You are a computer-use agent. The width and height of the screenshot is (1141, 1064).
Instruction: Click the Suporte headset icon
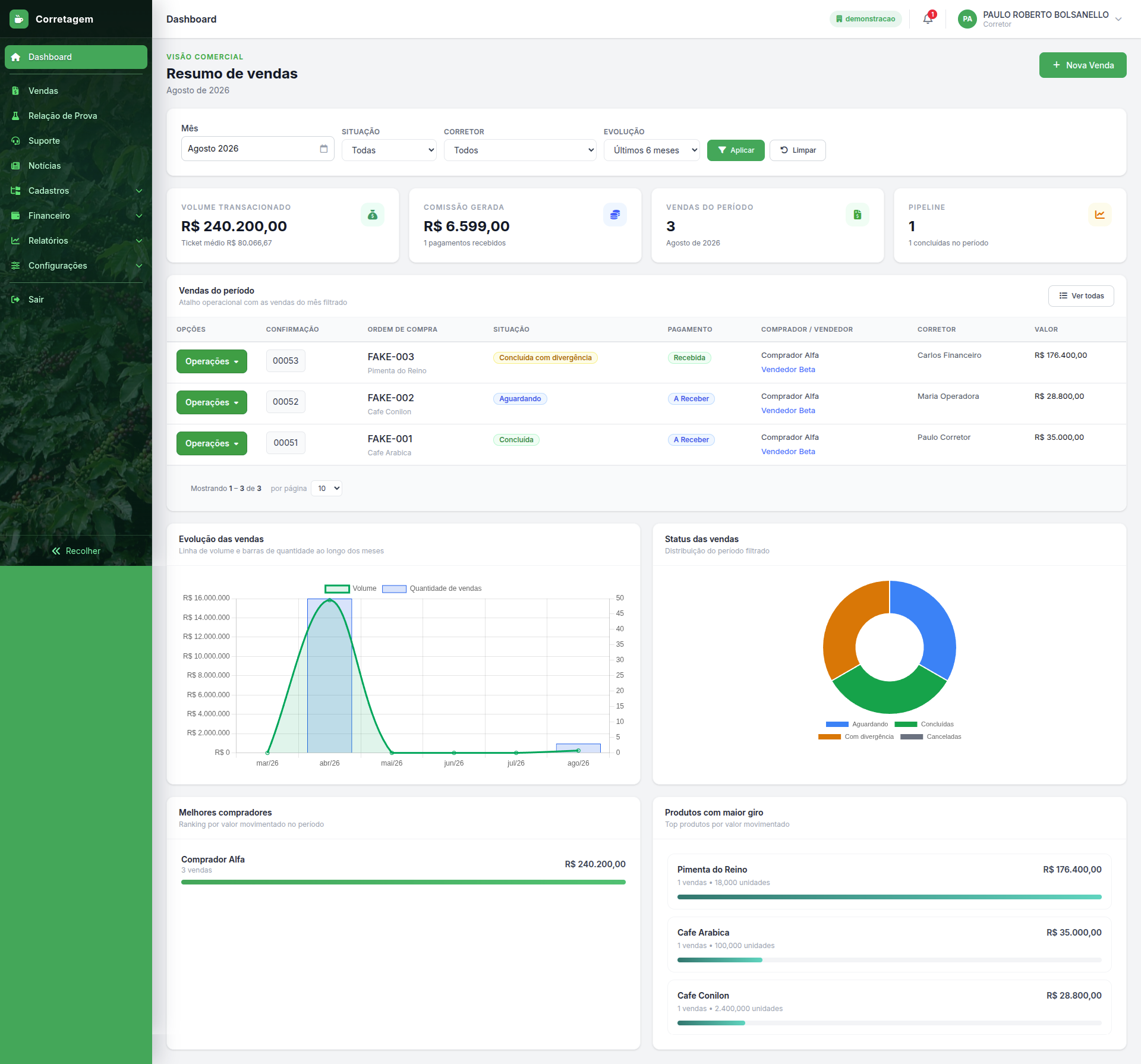pos(16,141)
